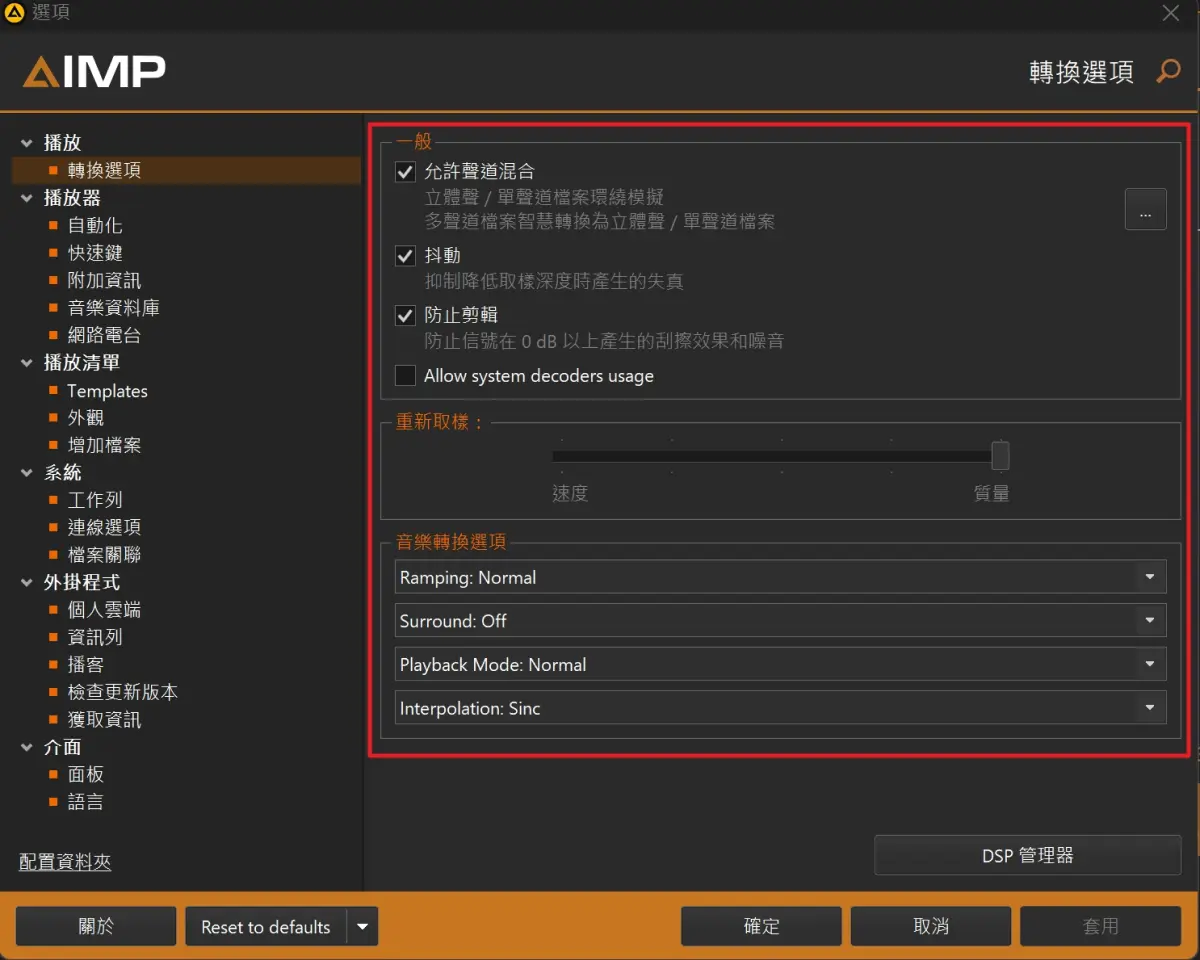Open Templates settings page
1200x960 pixels.
(107, 391)
